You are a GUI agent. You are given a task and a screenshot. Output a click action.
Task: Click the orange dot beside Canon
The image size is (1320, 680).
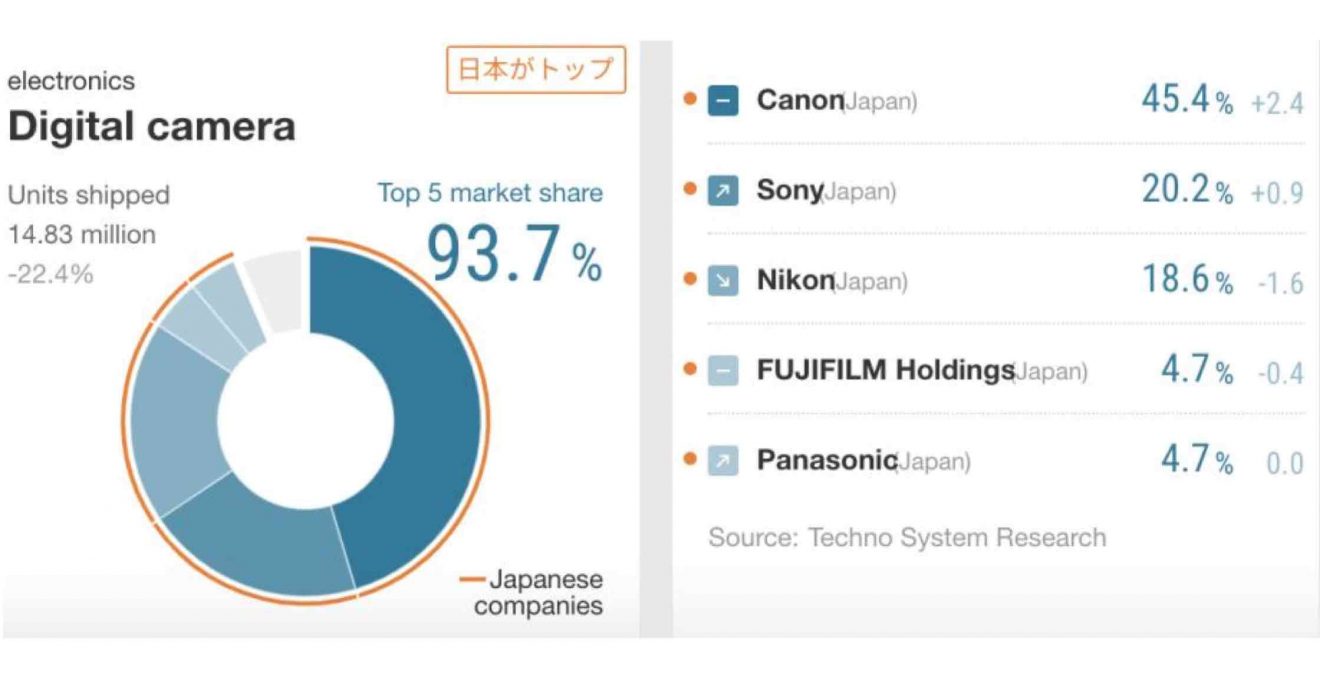click(689, 99)
